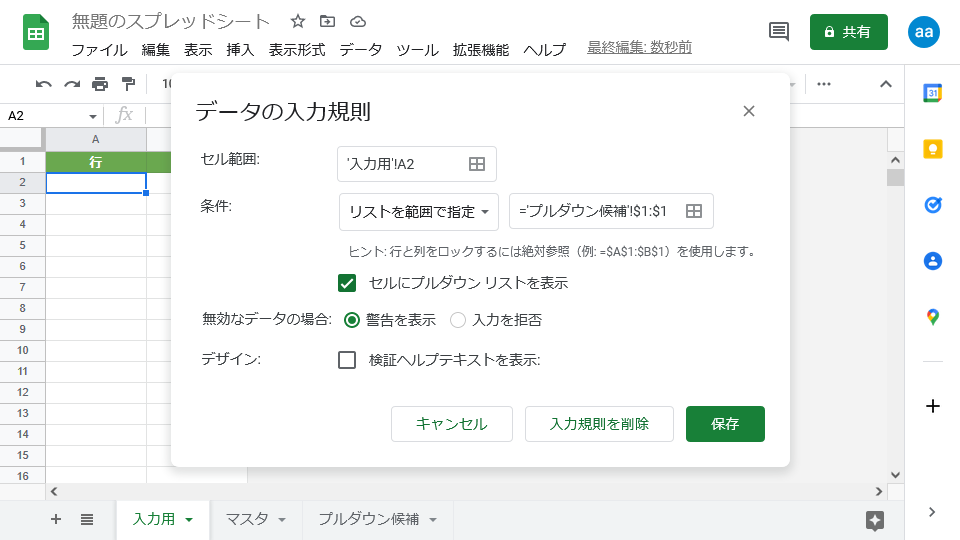Click the get add-ons plus icon

click(x=932, y=406)
